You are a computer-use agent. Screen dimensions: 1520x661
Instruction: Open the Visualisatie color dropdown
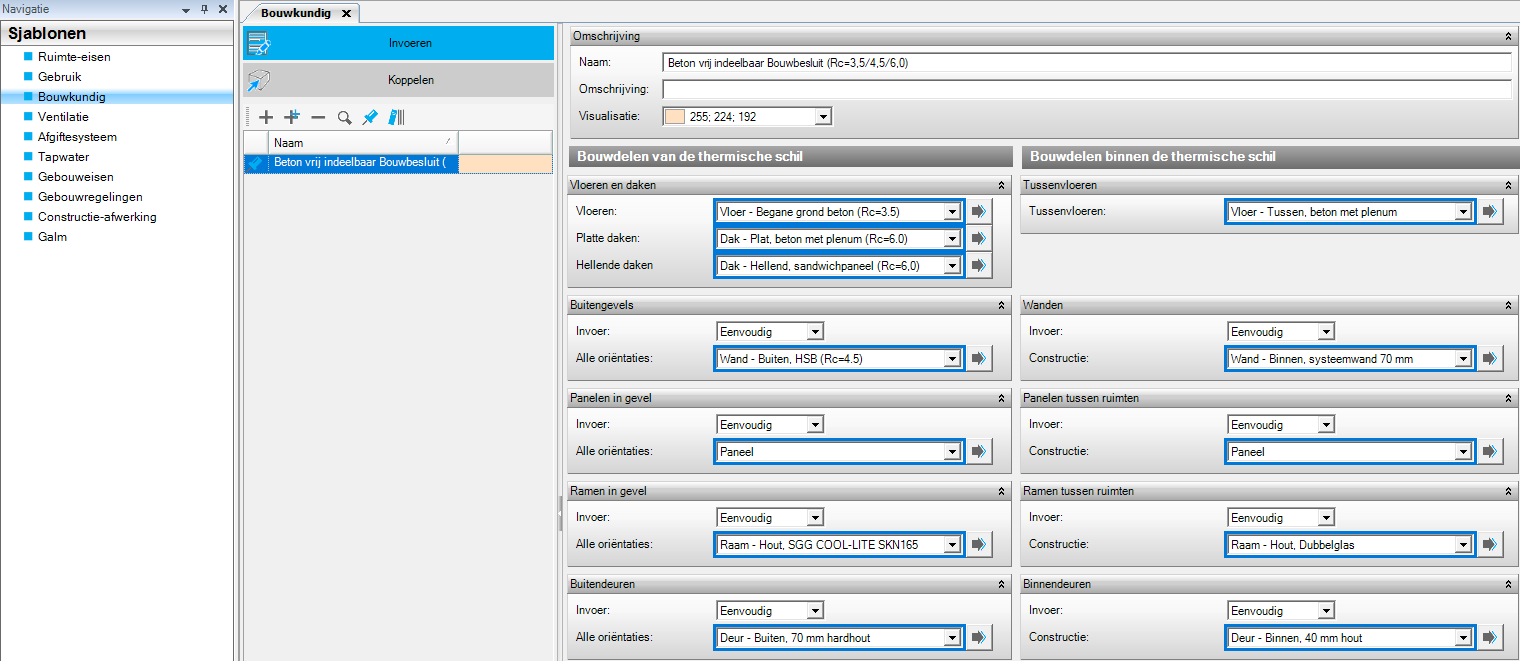(823, 117)
